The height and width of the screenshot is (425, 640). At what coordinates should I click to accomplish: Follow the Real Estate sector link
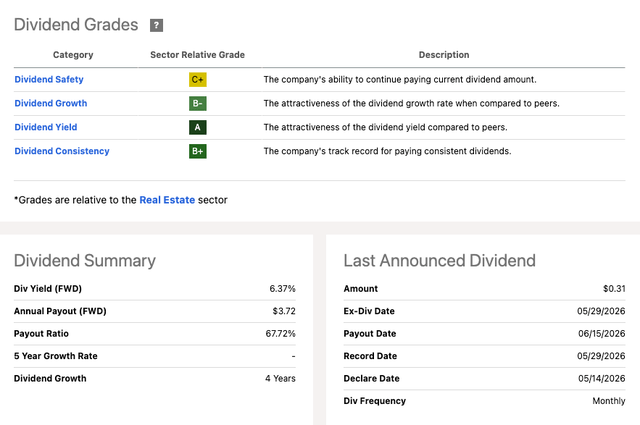tap(167, 200)
